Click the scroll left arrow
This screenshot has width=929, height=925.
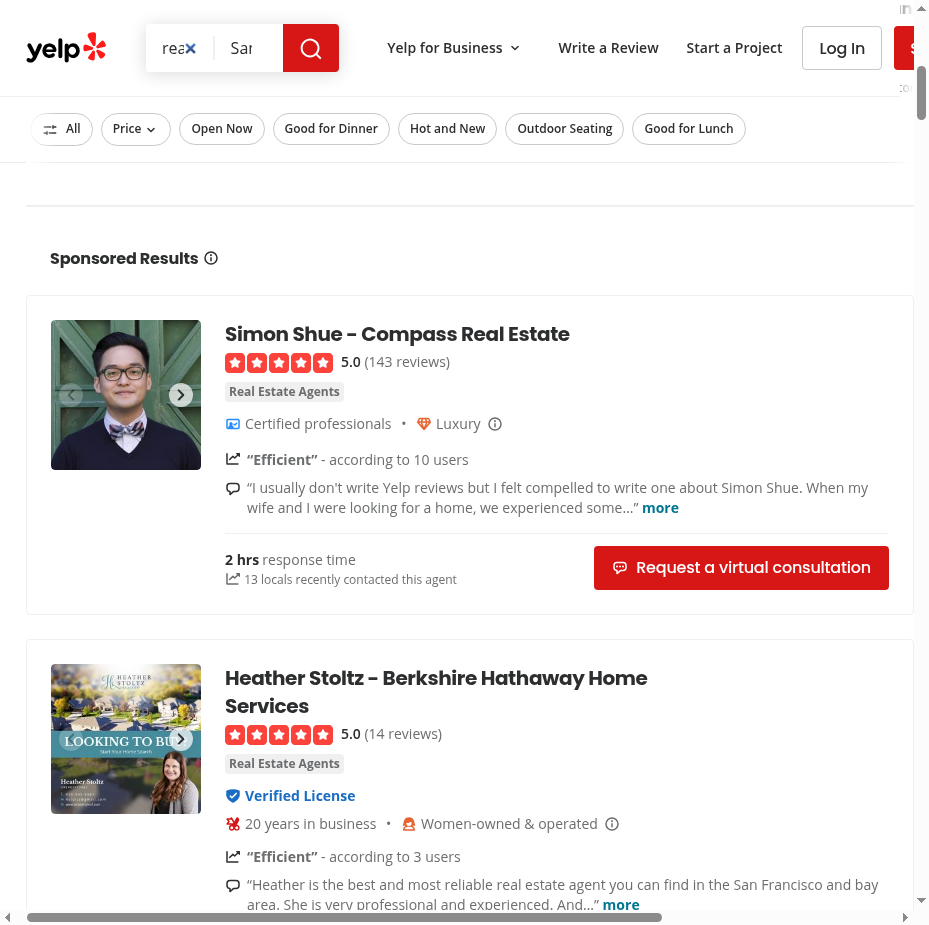(8, 917)
